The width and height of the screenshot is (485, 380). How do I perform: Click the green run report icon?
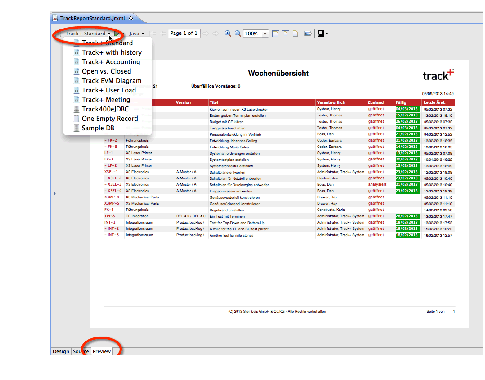(x=117, y=34)
